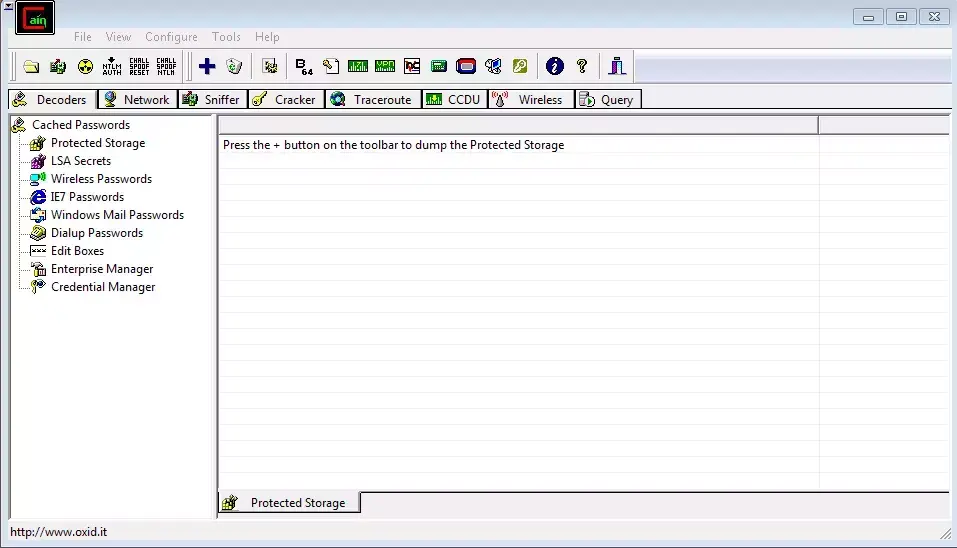Click the Cain application logo
Screen dimensions: 957x548
coord(35,18)
